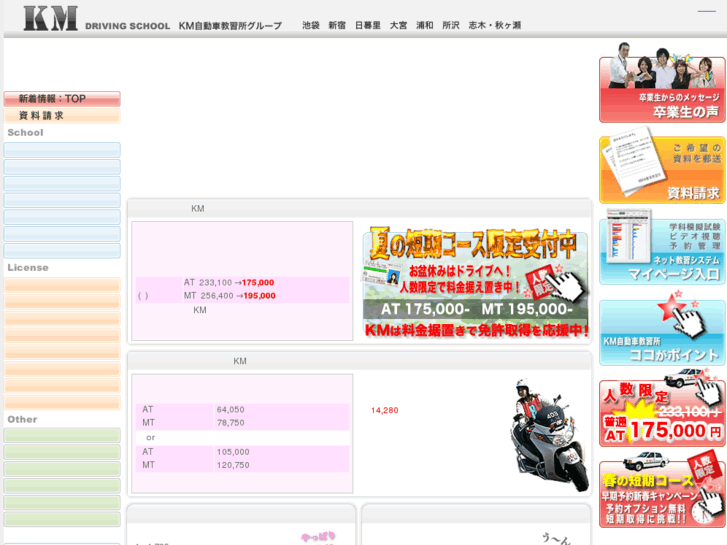Select the 大宮 school link

pyautogui.click(x=398, y=26)
